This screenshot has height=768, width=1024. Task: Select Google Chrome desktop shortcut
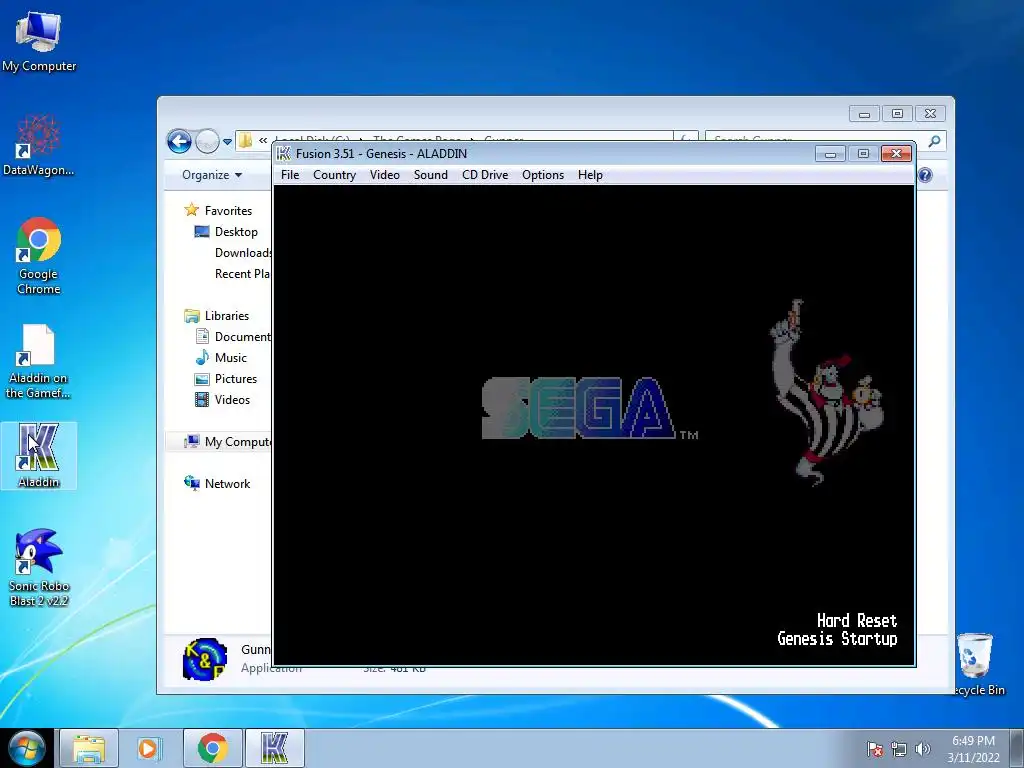39,256
